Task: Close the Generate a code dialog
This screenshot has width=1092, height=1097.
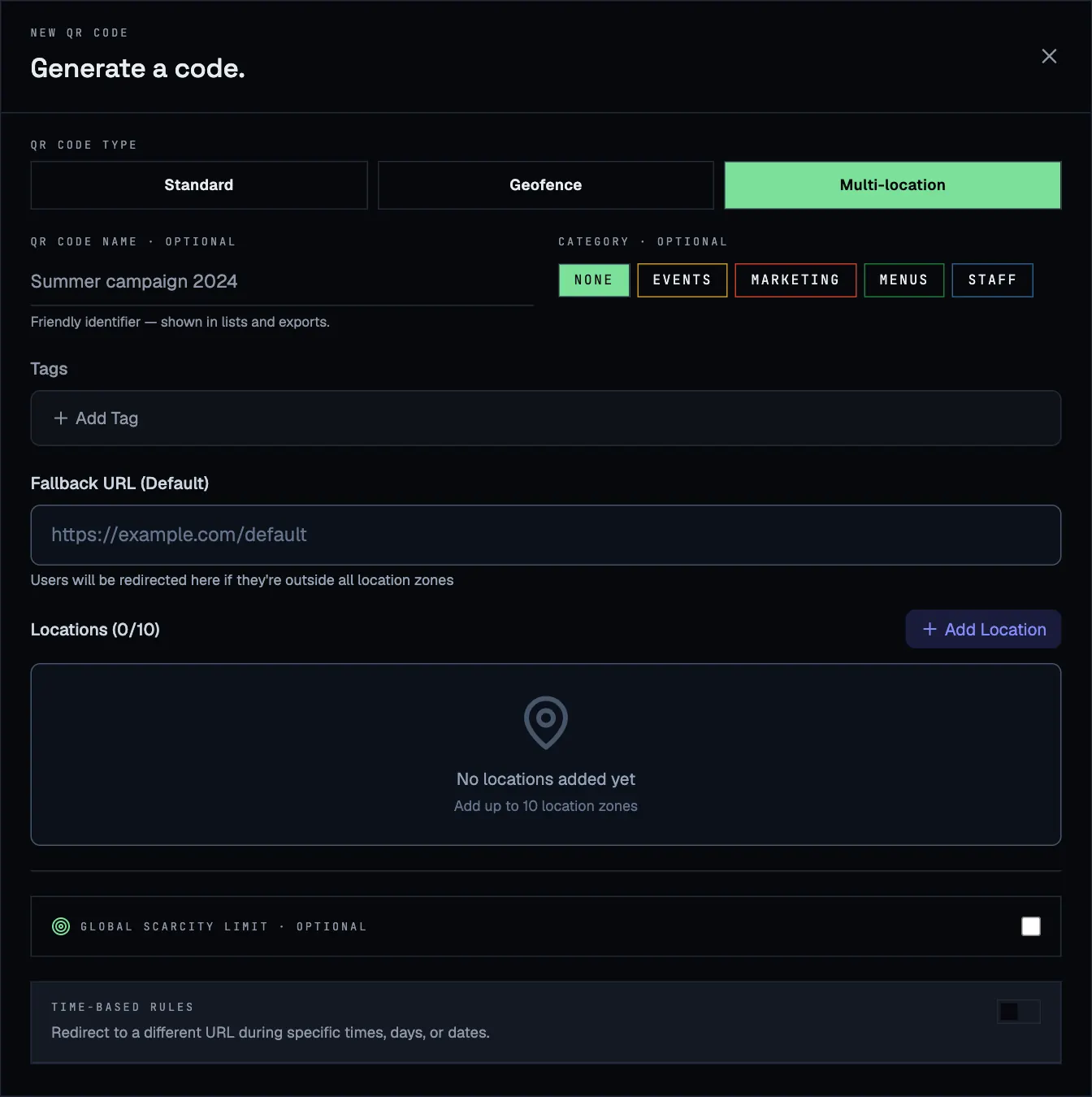Action: click(1049, 56)
